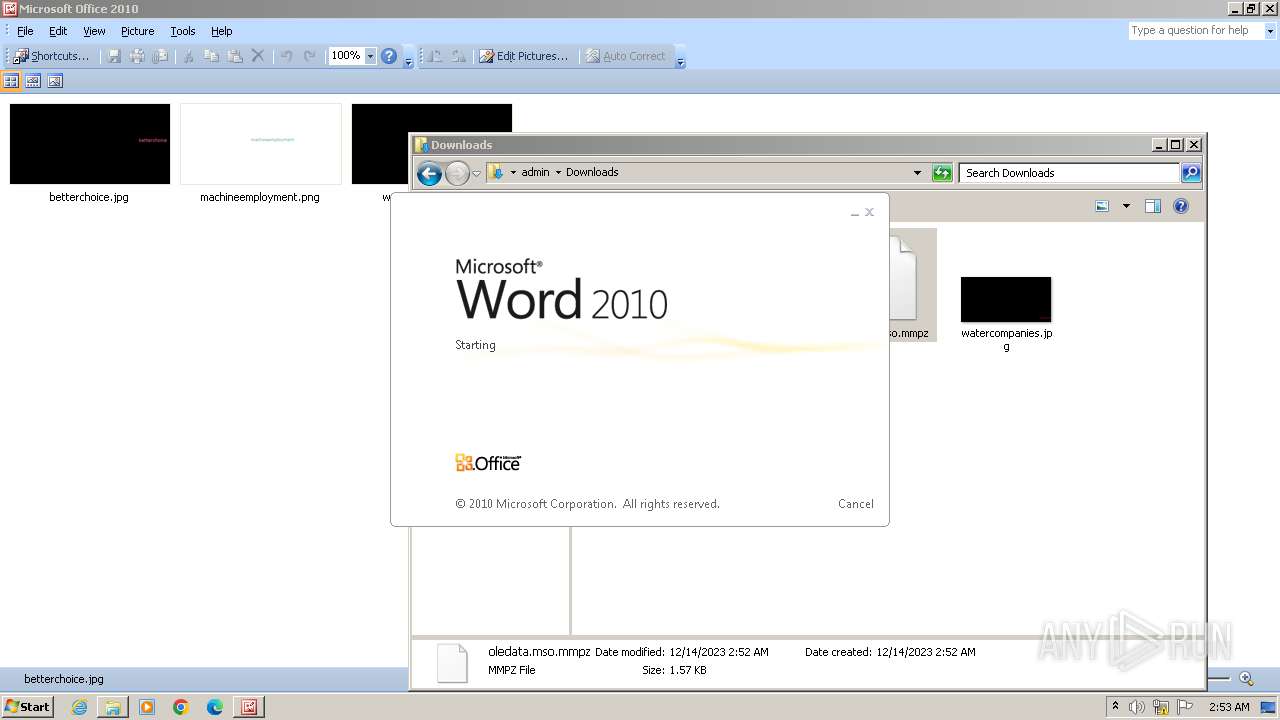Click Office Picture Manager taskbar icon

click(249, 707)
